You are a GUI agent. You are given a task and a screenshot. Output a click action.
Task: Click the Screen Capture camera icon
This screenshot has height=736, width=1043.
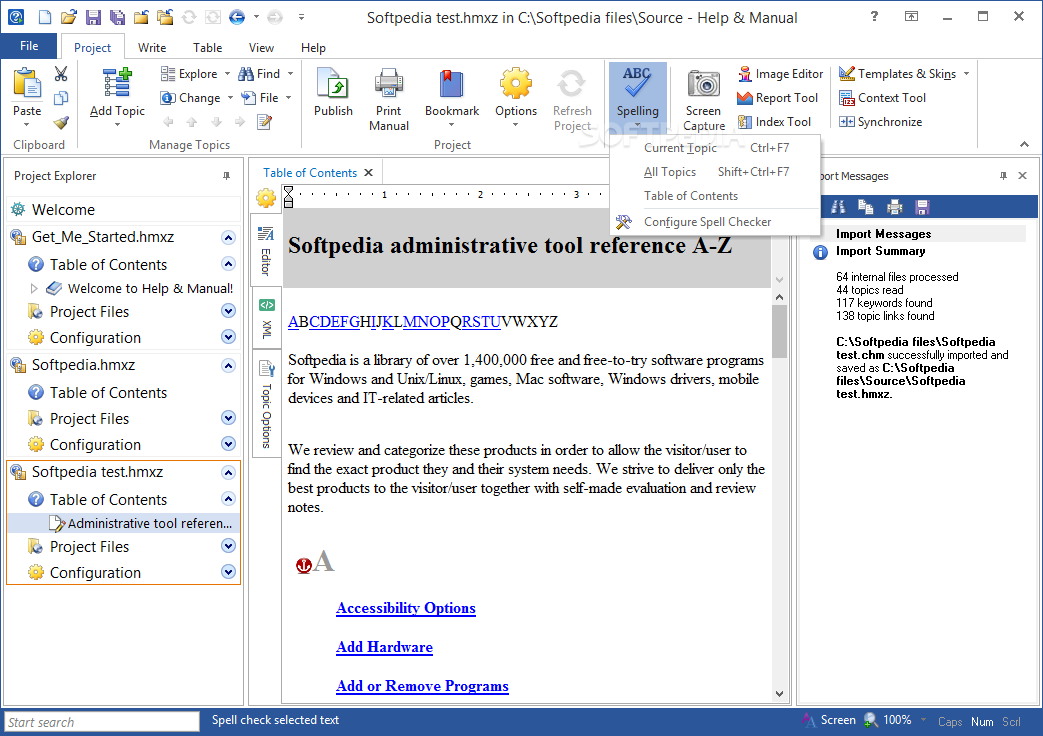pos(704,84)
